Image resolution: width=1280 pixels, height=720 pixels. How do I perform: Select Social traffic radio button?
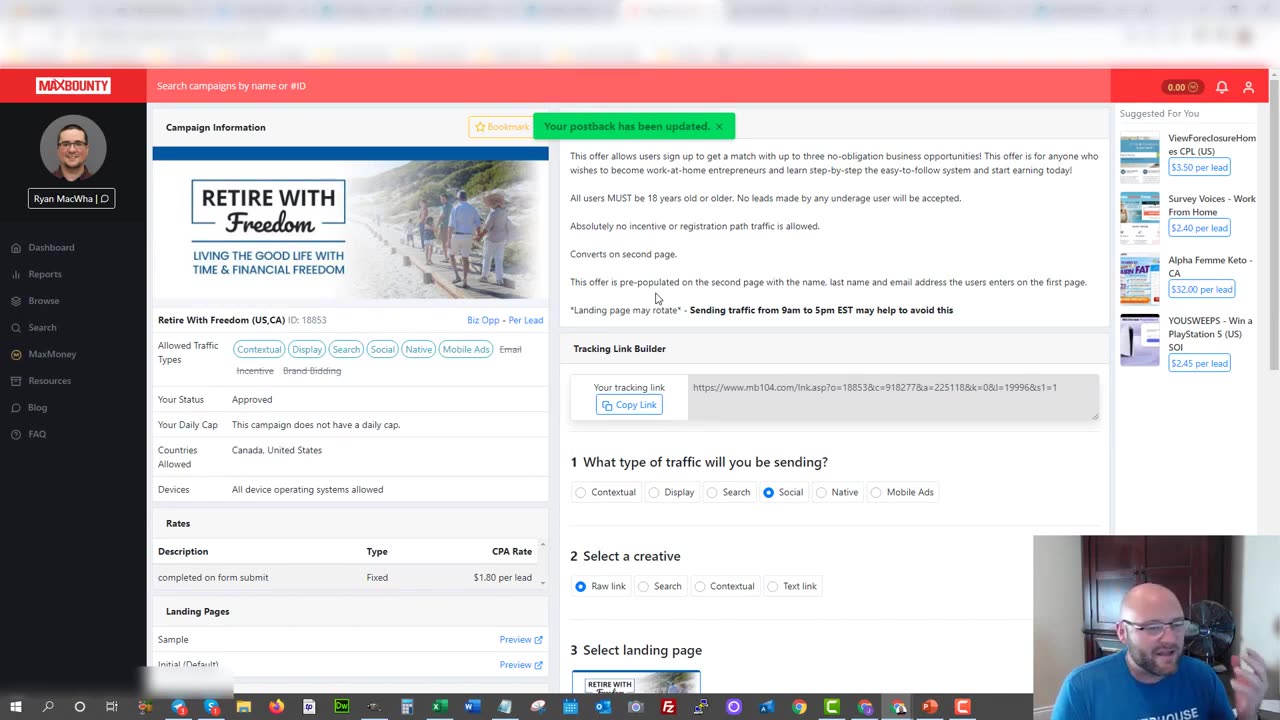click(768, 492)
